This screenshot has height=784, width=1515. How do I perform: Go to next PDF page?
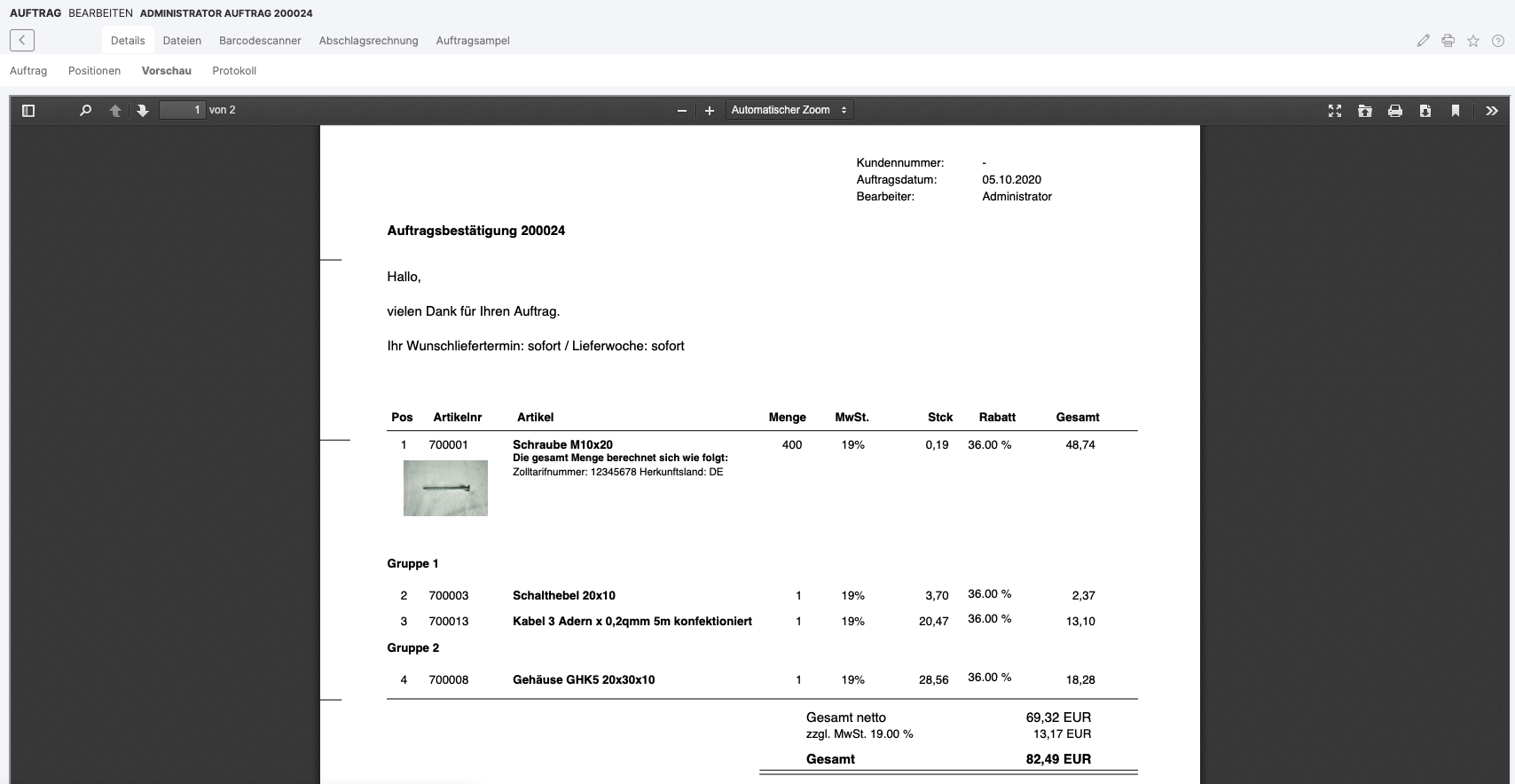[142, 111]
